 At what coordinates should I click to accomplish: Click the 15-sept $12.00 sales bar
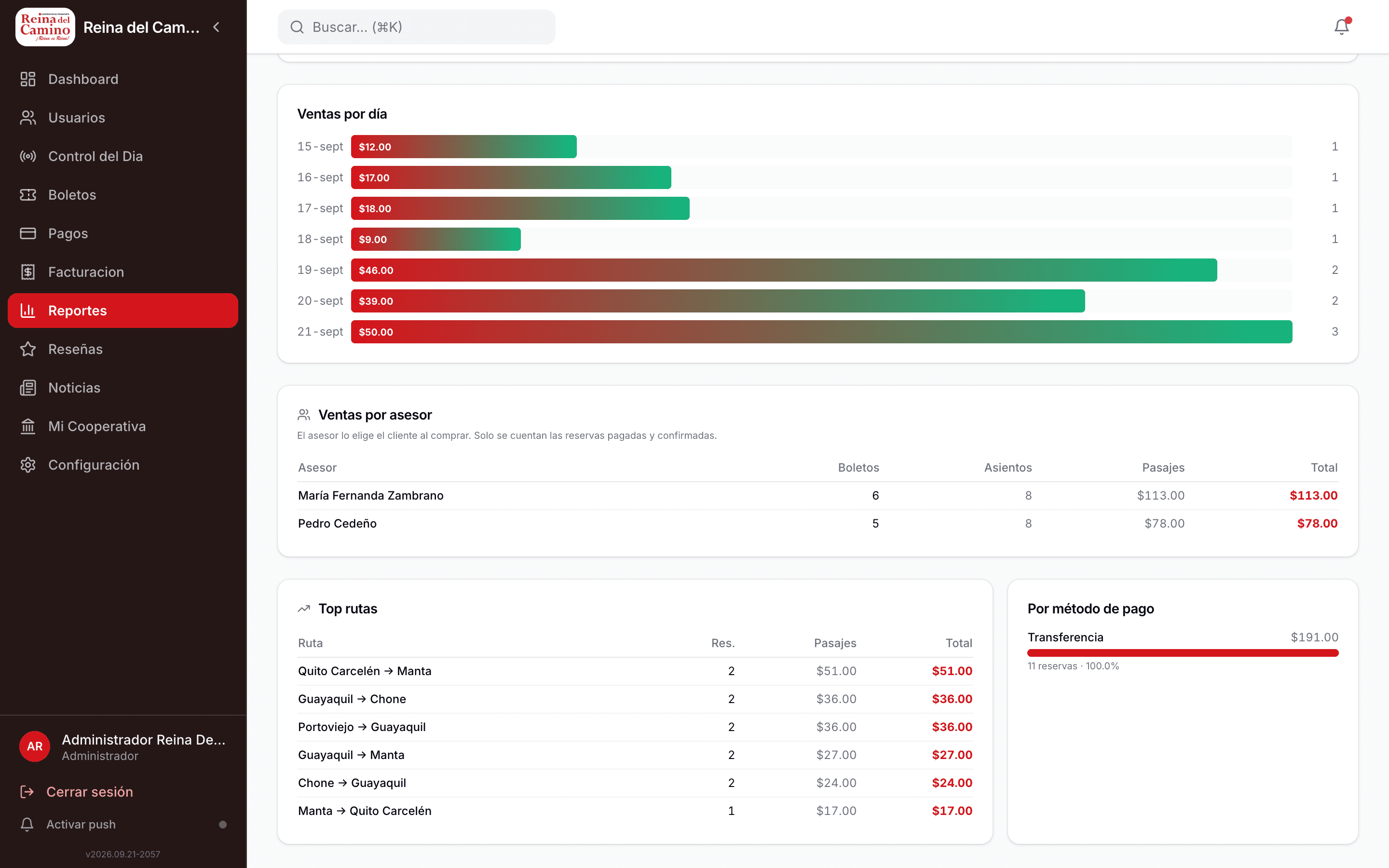[x=464, y=147]
